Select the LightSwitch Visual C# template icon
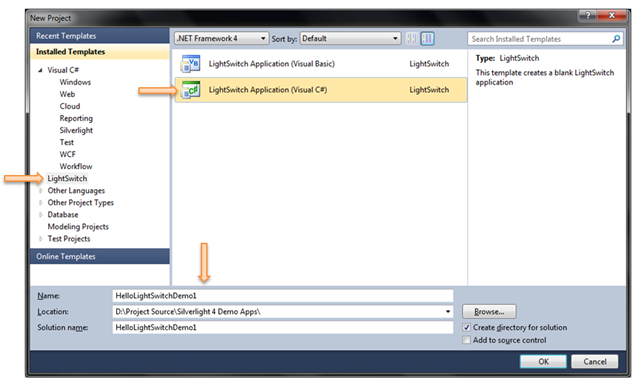Viewport: 640px width, 387px height. (x=190, y=90)
